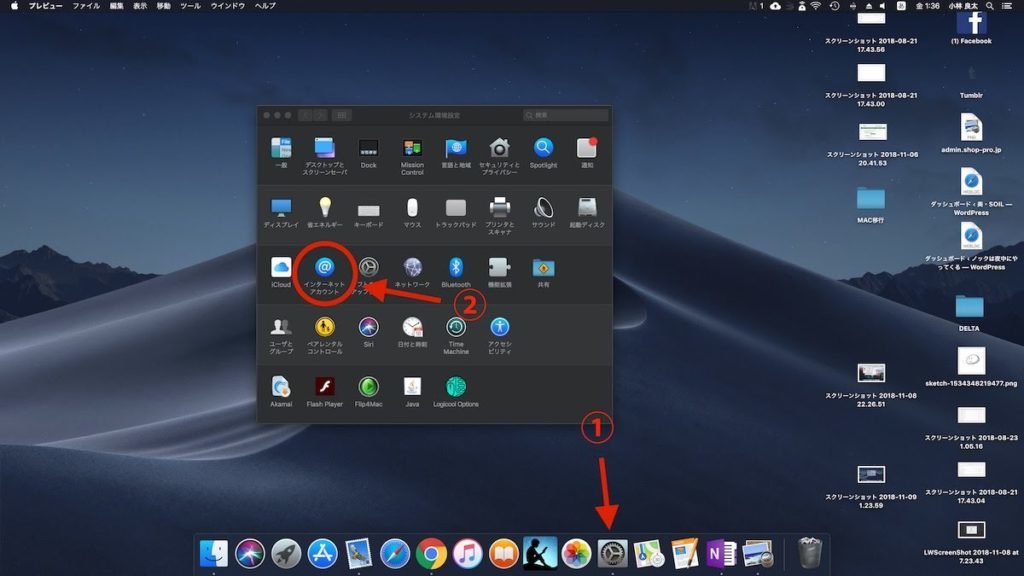Open the ヘルプ (Help) menu

click(x=265, y=6)
